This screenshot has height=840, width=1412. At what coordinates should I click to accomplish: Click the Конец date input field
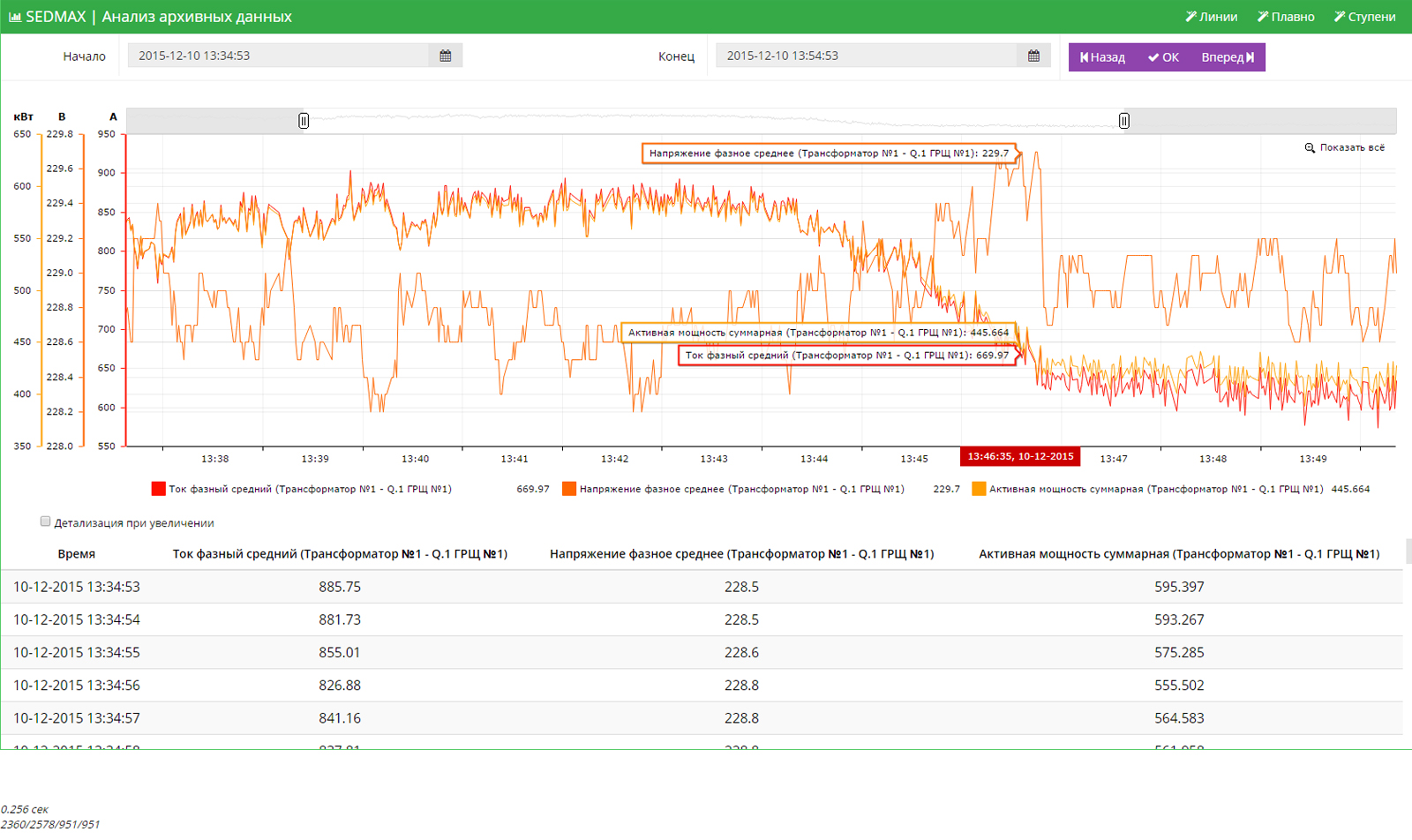click(x=866, y=56)
